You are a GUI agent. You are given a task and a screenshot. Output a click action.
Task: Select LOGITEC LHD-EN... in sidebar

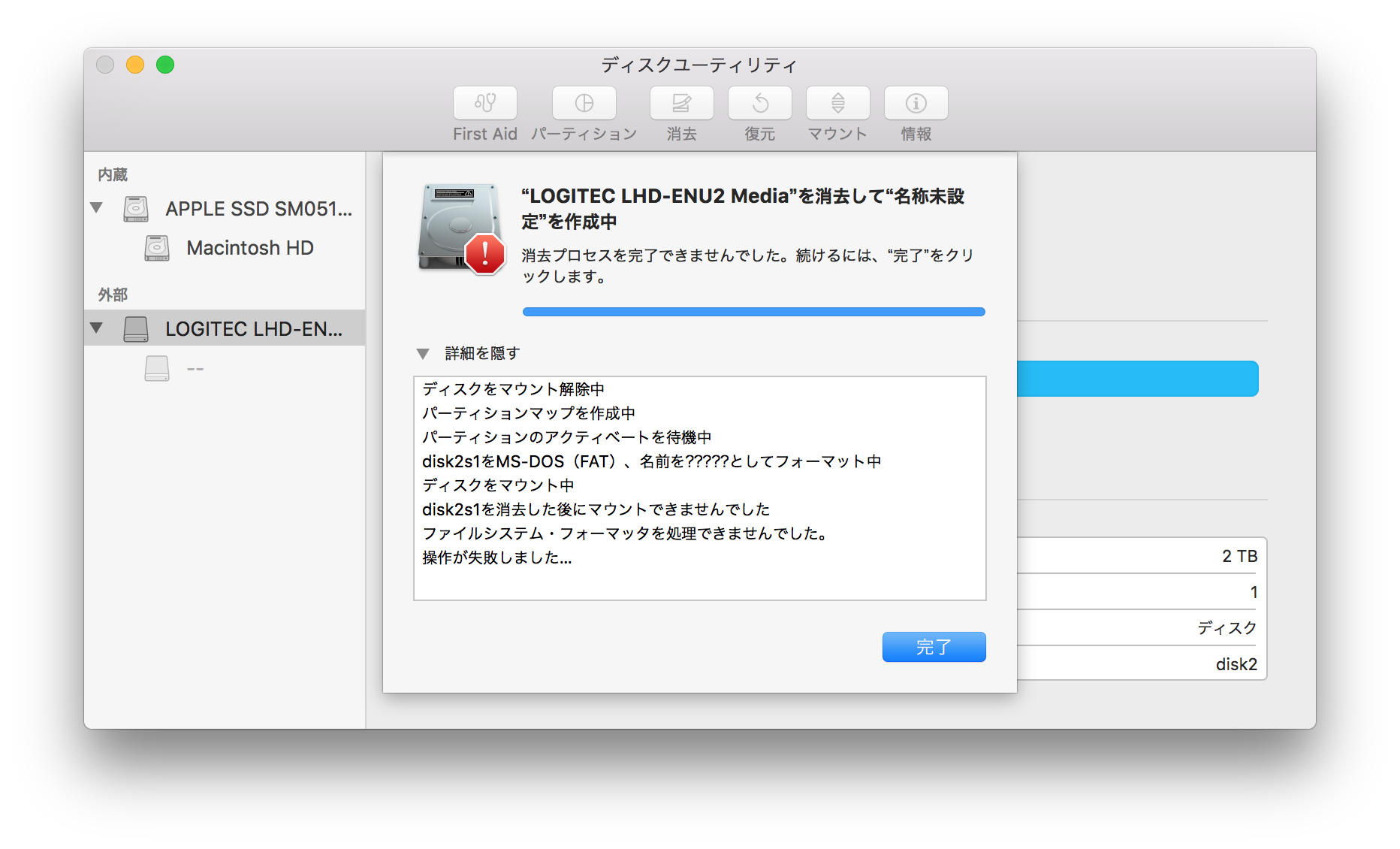click(225, 328)
